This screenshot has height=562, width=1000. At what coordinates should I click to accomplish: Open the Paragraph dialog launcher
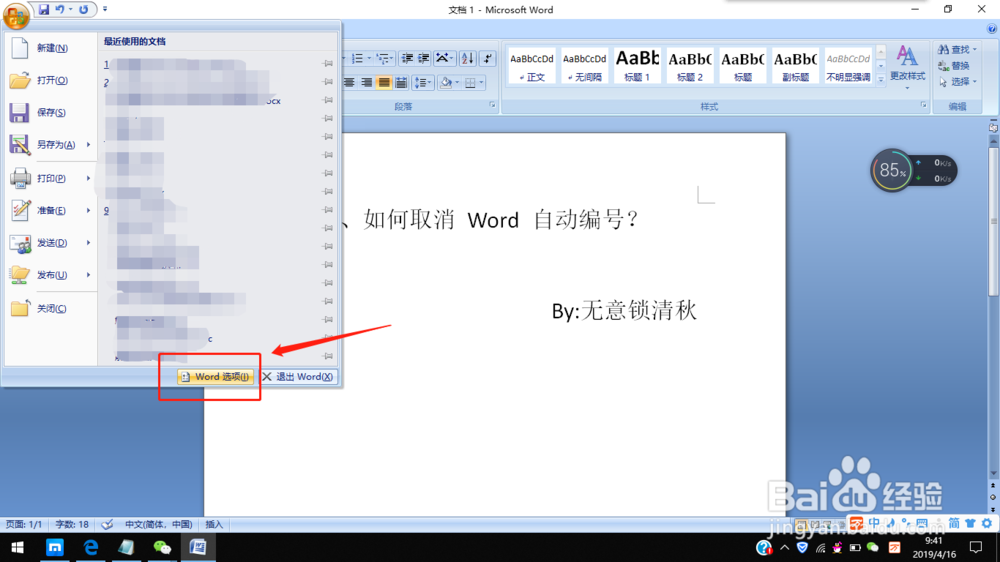(x=492, y=105)
